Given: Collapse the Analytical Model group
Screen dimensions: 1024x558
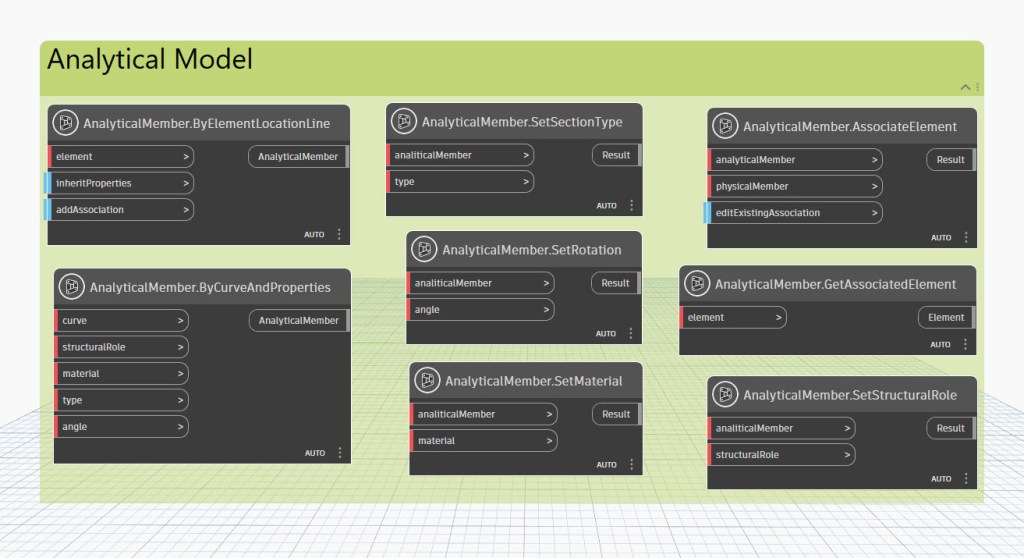Looking at the screenshot, I should [965, 87].
